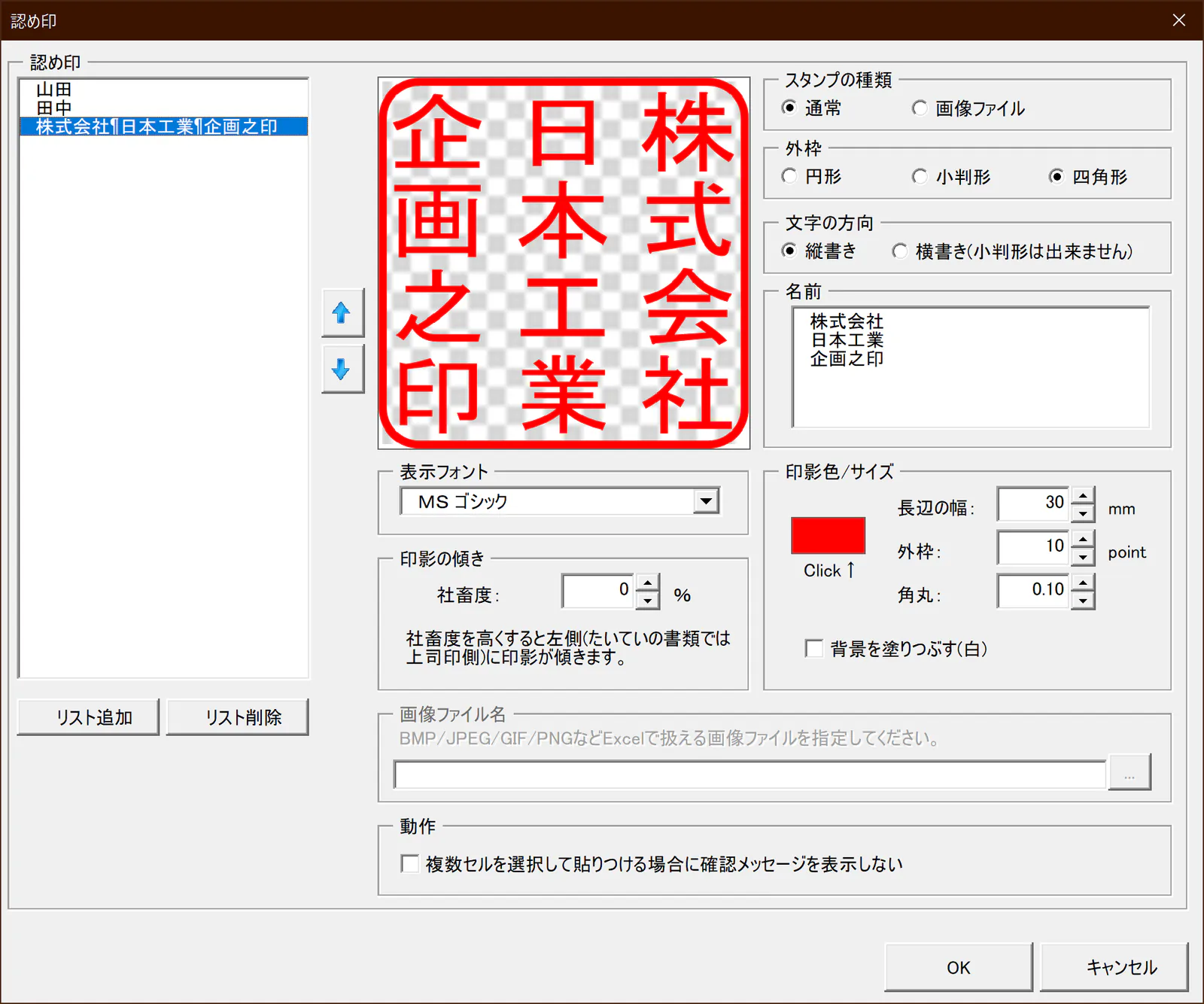Click the リスト追加 button

tap(88, 716)
